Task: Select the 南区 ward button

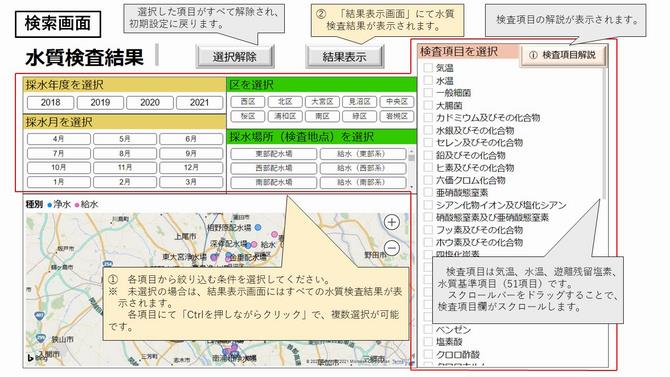Action: coord(322,116)
